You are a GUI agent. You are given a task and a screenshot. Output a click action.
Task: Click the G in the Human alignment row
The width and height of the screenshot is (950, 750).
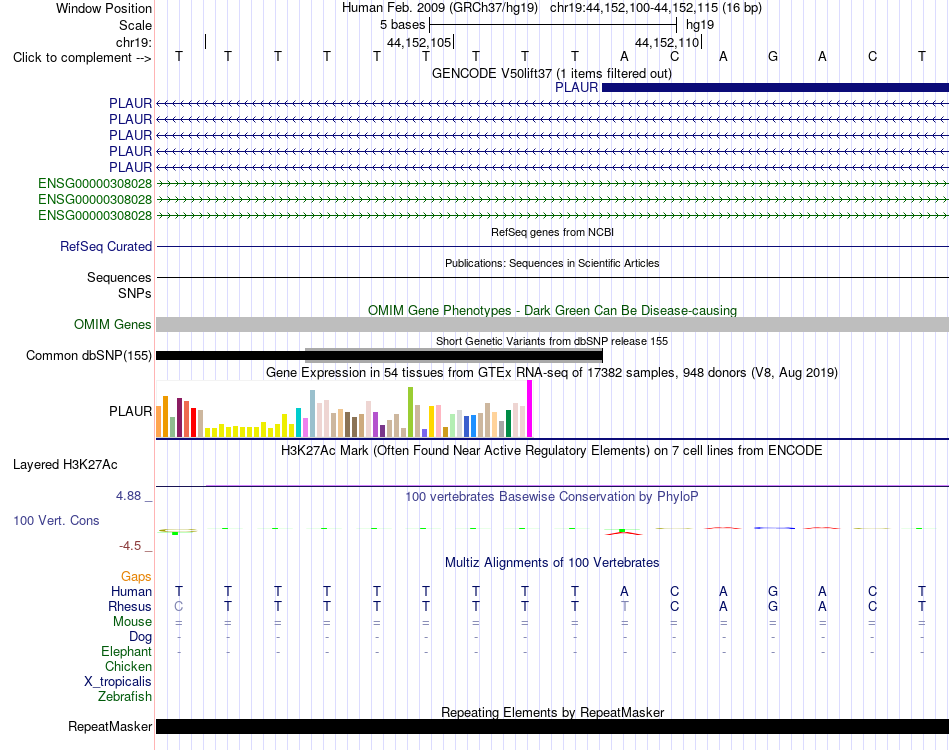point(772,591)
